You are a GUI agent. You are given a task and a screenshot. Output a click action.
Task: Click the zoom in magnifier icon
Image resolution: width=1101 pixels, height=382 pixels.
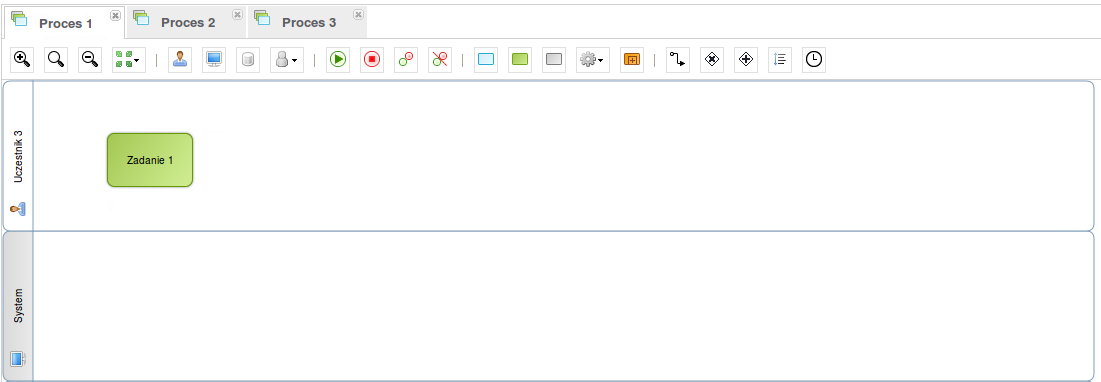pyautogui.click(x=22, y=60)
